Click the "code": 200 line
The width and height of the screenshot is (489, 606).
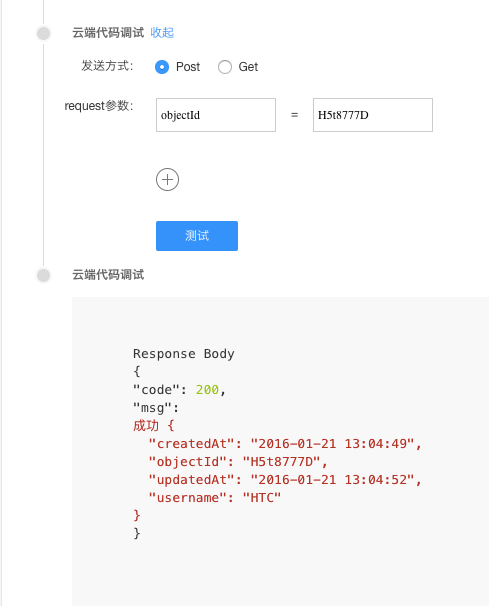point(179,390)
